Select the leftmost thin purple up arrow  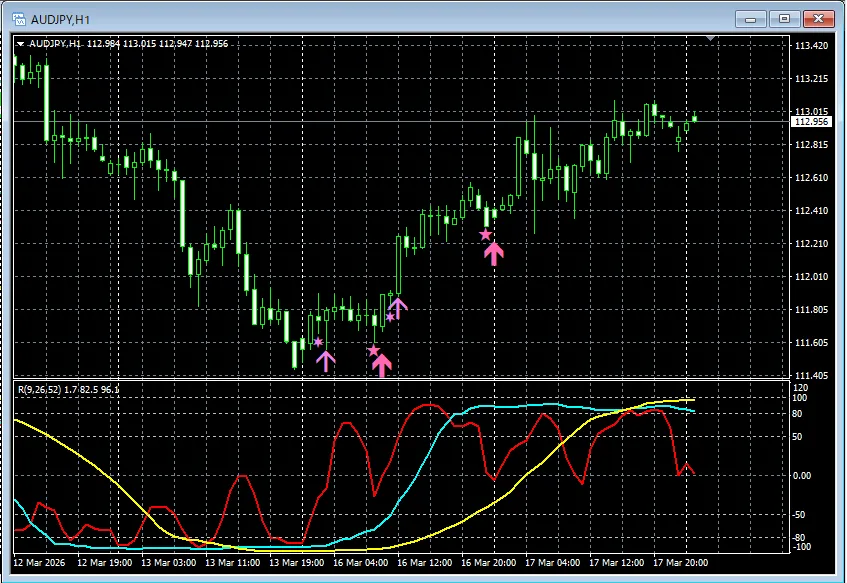tap(326, 360)
